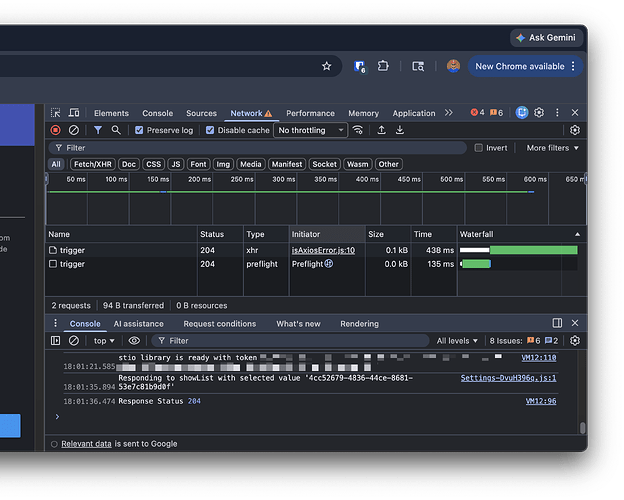The width and height of the screenshot is (624, 500).
Task: Click the media search icon in Chrome toolbar
Action: click(418, 66)
